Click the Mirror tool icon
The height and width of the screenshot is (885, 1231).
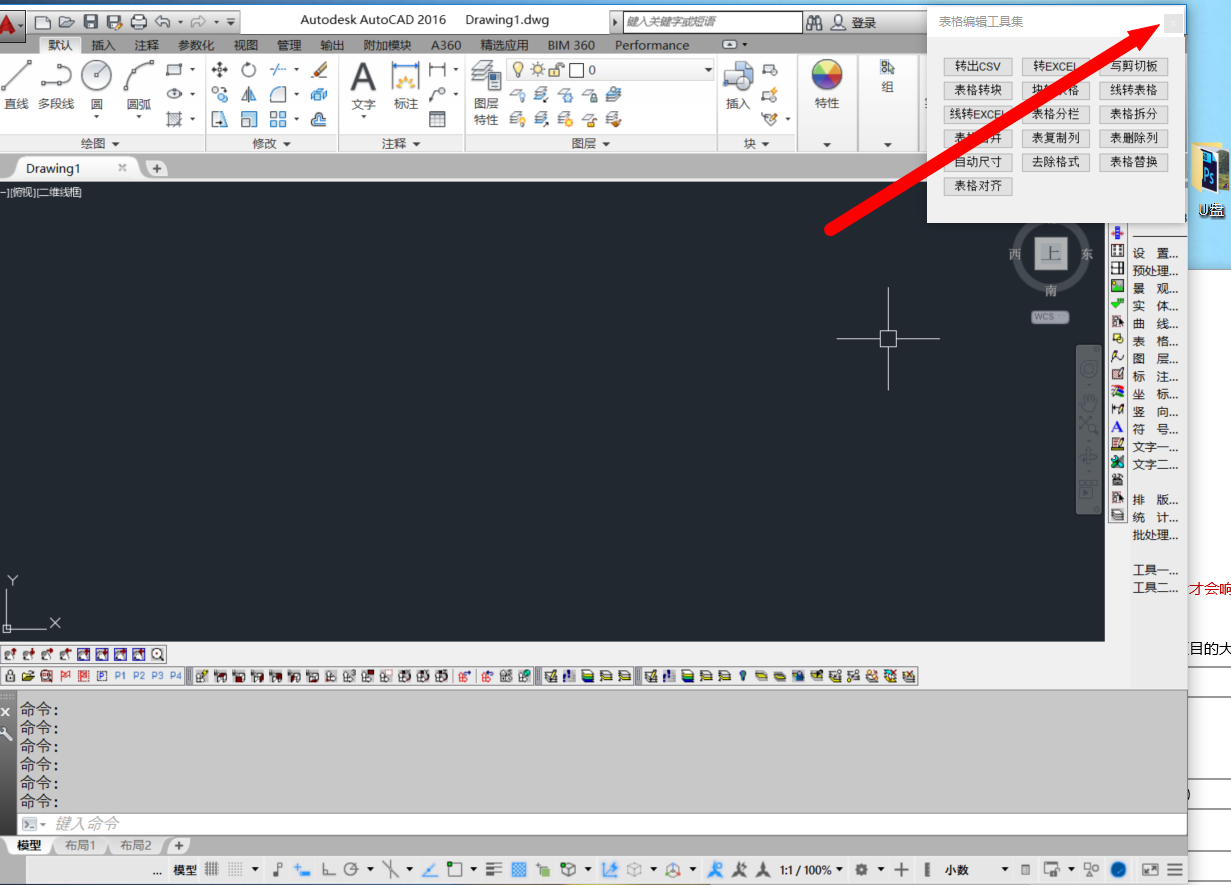[249, 94]
